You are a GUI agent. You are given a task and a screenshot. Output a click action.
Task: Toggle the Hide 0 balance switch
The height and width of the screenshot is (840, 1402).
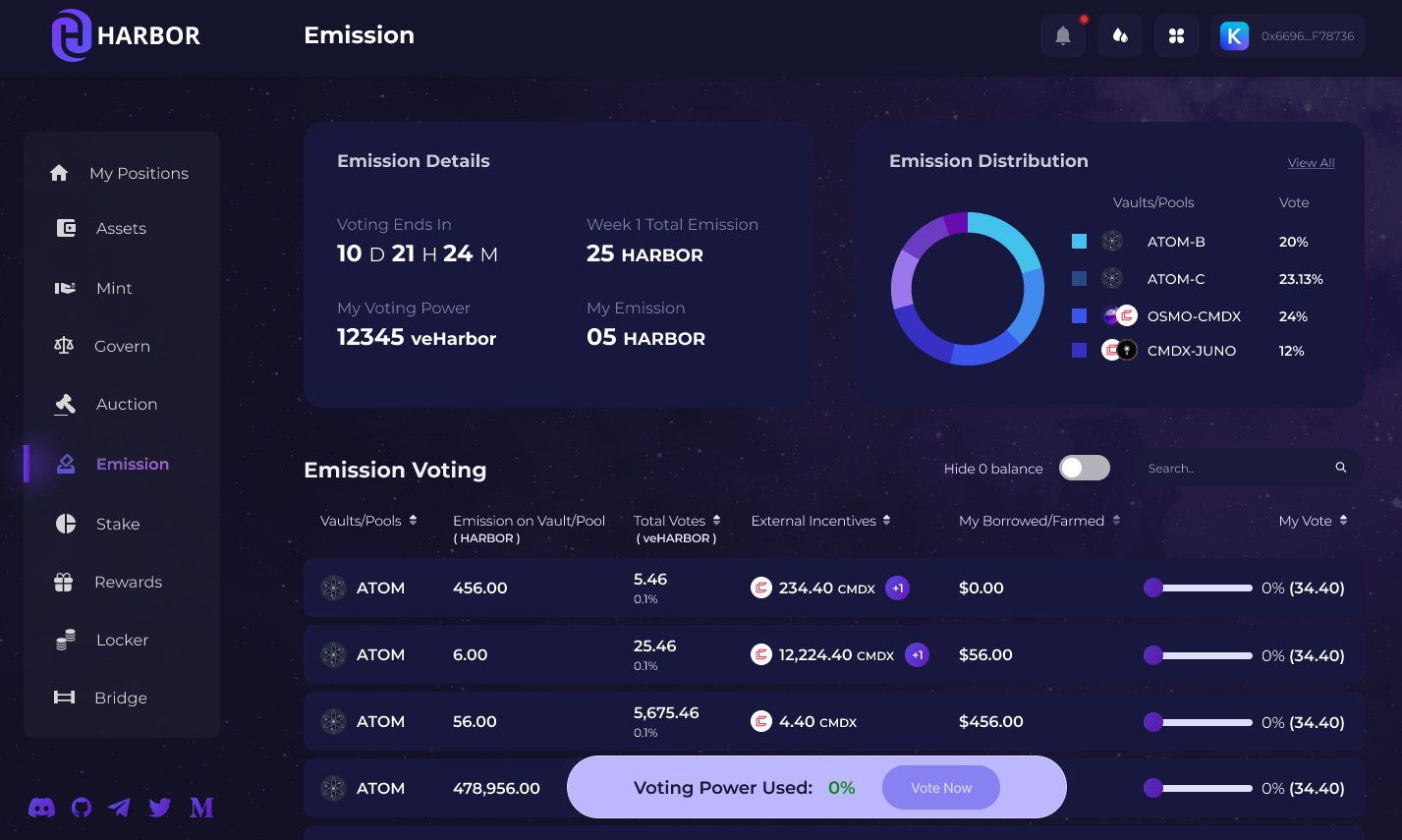click(x=1084, y=468)
